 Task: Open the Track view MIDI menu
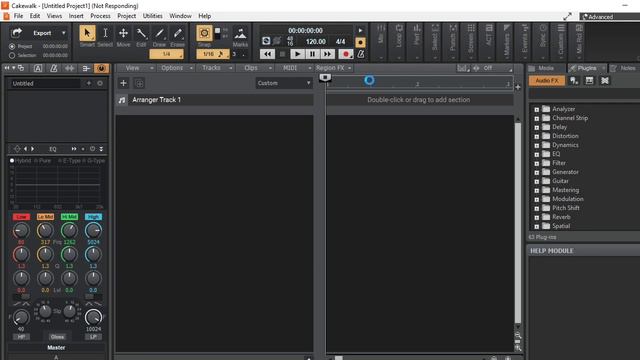(x=290, y=68)
